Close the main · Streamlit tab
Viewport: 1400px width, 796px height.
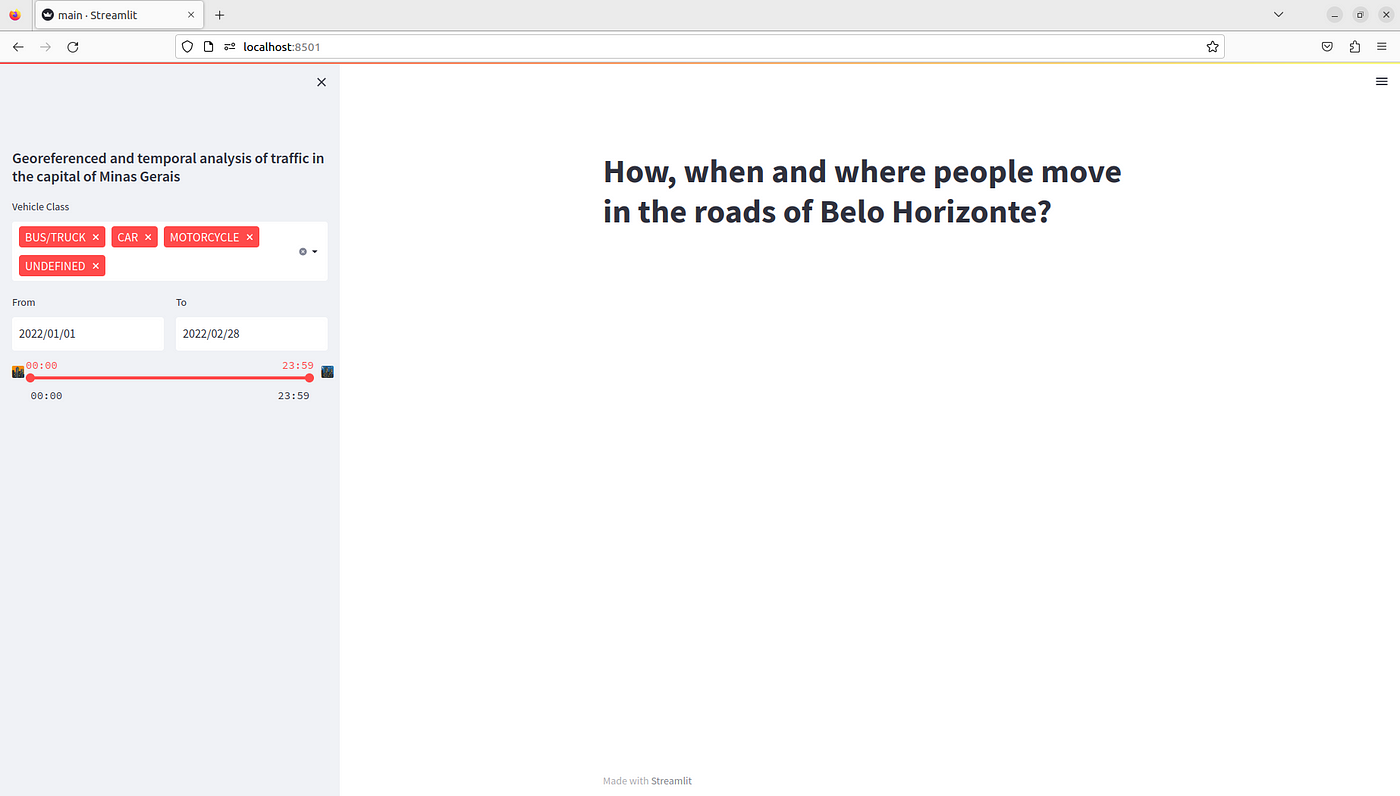(x=191, y=15)
